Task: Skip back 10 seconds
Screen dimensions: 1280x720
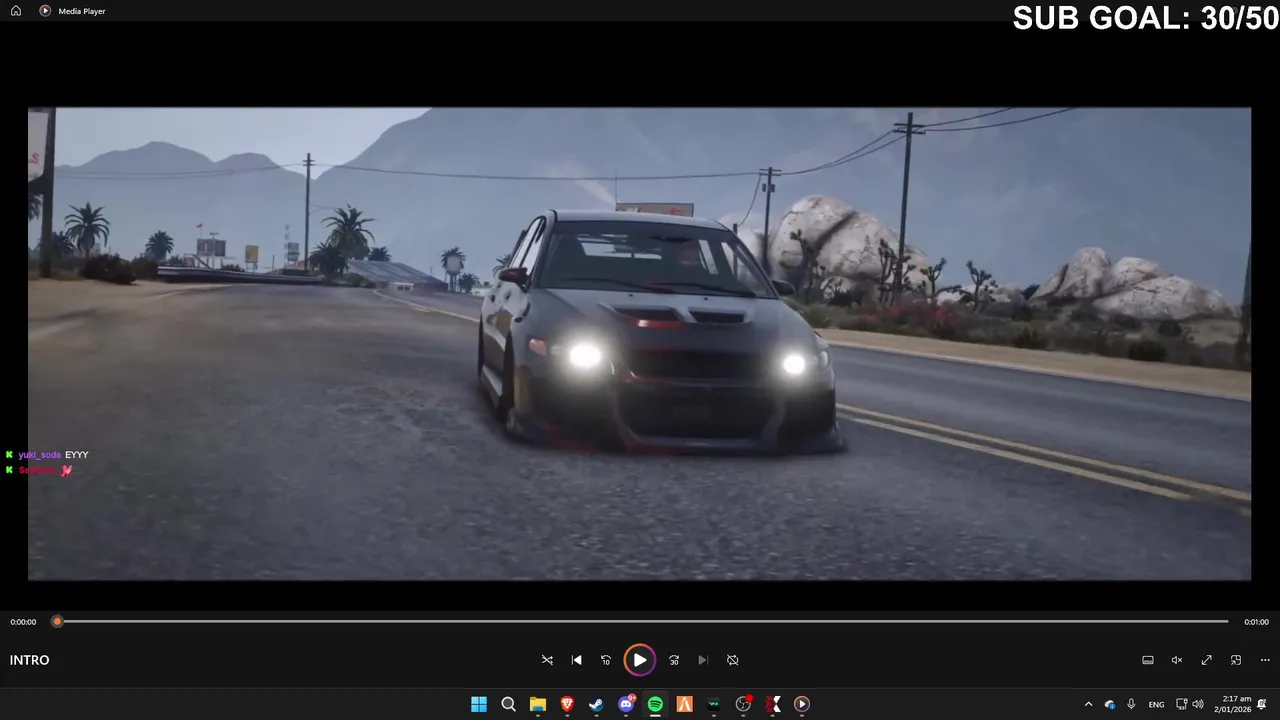Action: (x=606, y=660)
